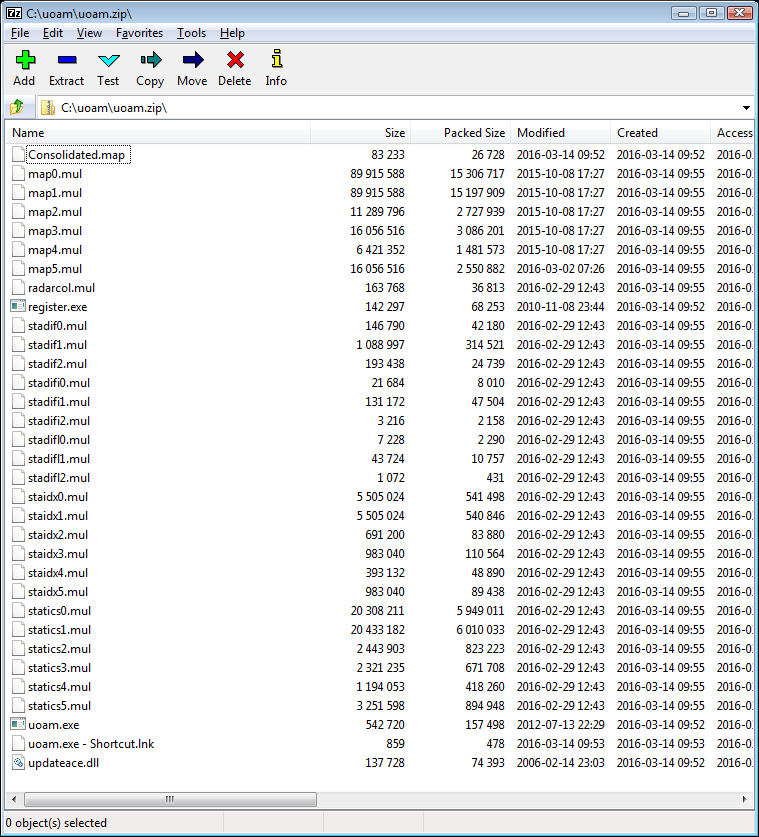Image resolution: width=759 pixels, height=837 pixels.
Task: Open the File menu
Action: point(20,33)
